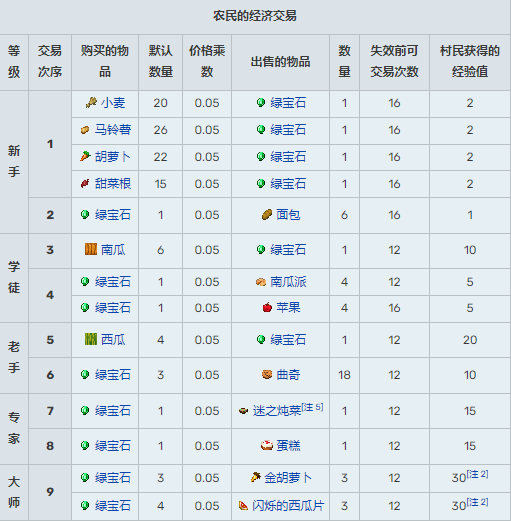
Task: Open the 甜菜根 link
Action: [113, 184]
